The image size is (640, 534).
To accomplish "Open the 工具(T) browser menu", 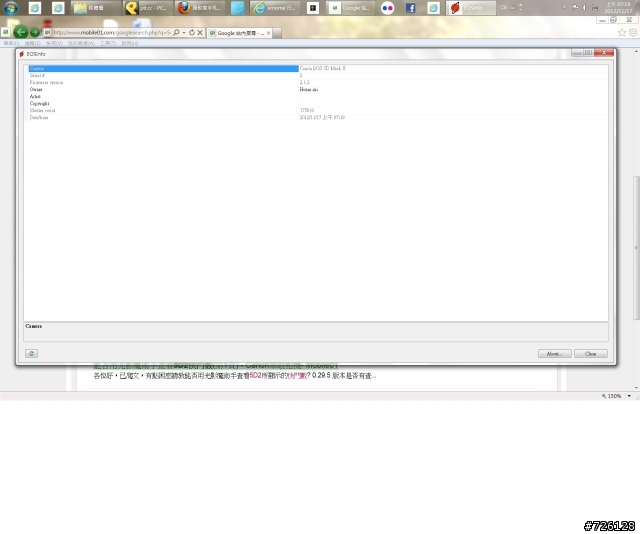I will tap(108, 43).
